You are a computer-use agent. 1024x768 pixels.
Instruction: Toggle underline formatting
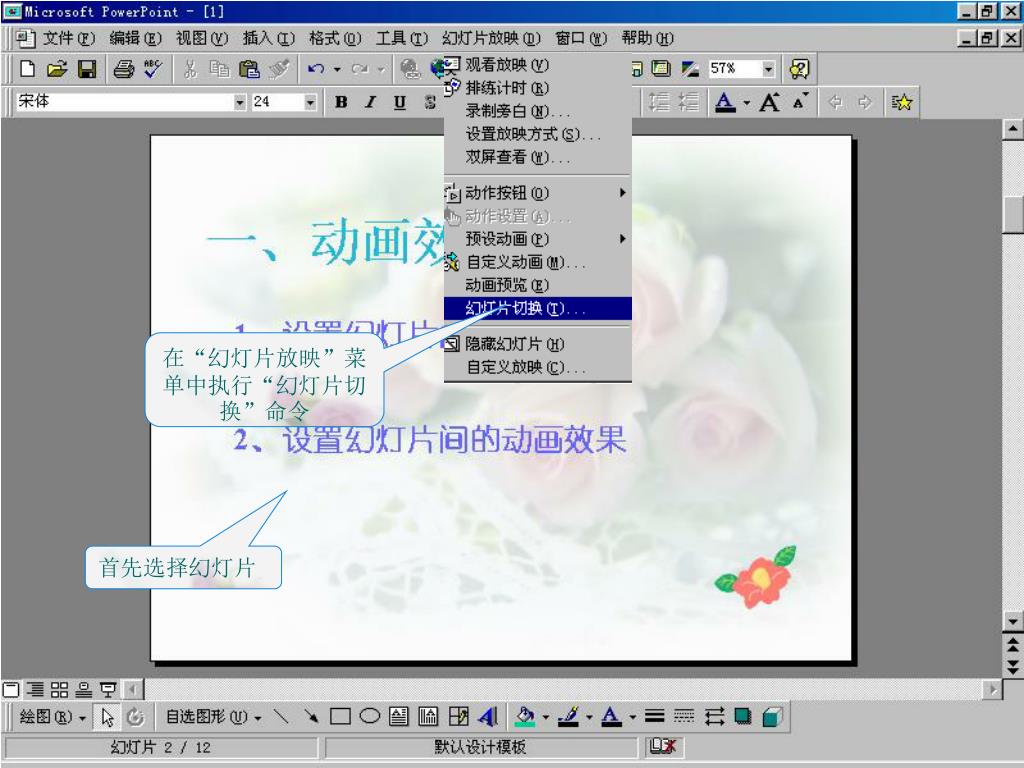pos(400,102)
